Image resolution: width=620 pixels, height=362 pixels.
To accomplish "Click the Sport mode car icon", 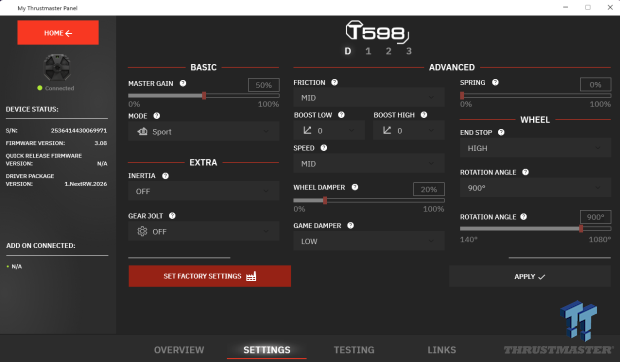I will click(x=142, y=131).
